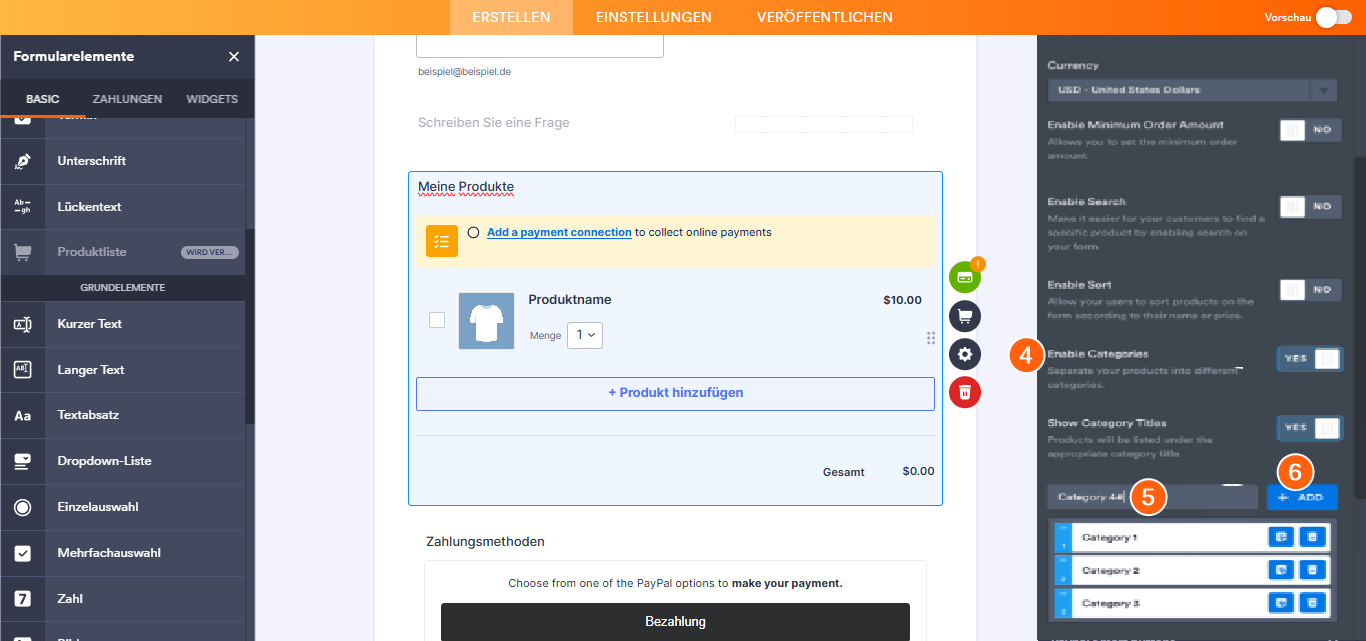
Task: Open the ZAHLUNGEN elements tab
Action: (x=127, y=99)
